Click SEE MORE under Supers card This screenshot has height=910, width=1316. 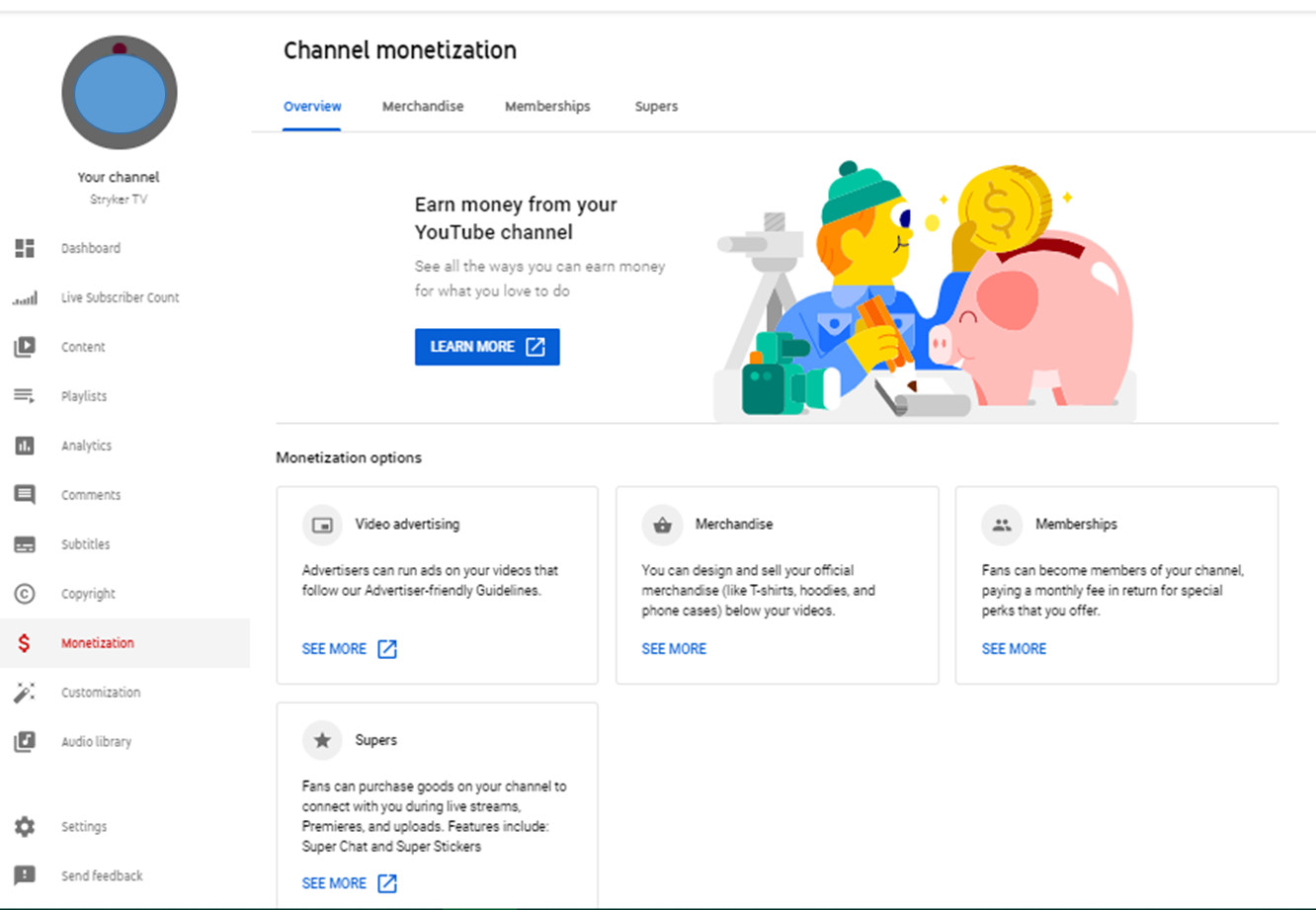tap(349, 883)
